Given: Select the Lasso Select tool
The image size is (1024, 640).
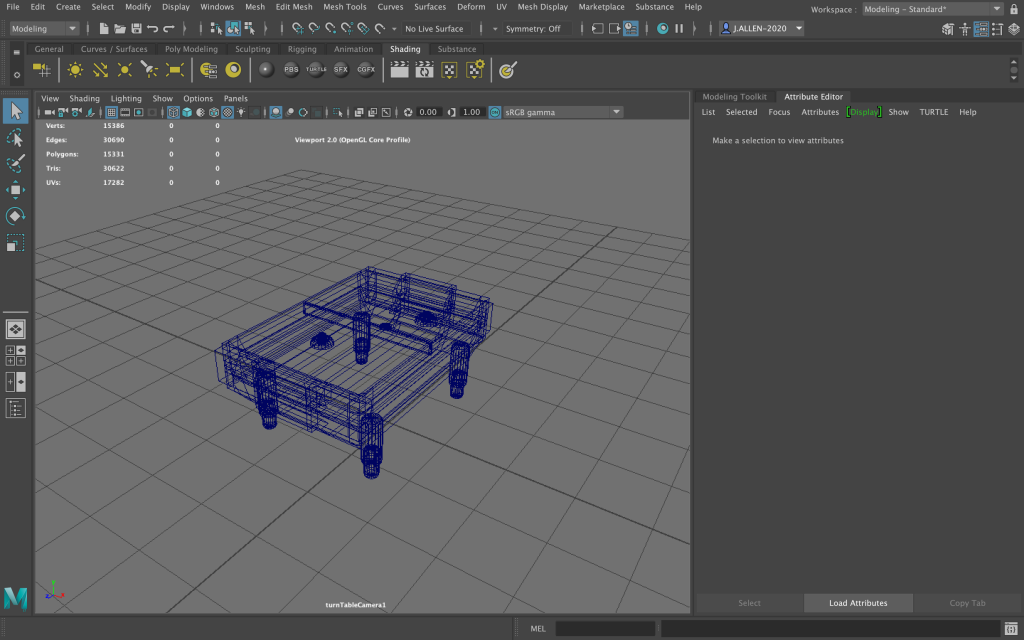Looking at the screenshot, I should click(15, 136).
